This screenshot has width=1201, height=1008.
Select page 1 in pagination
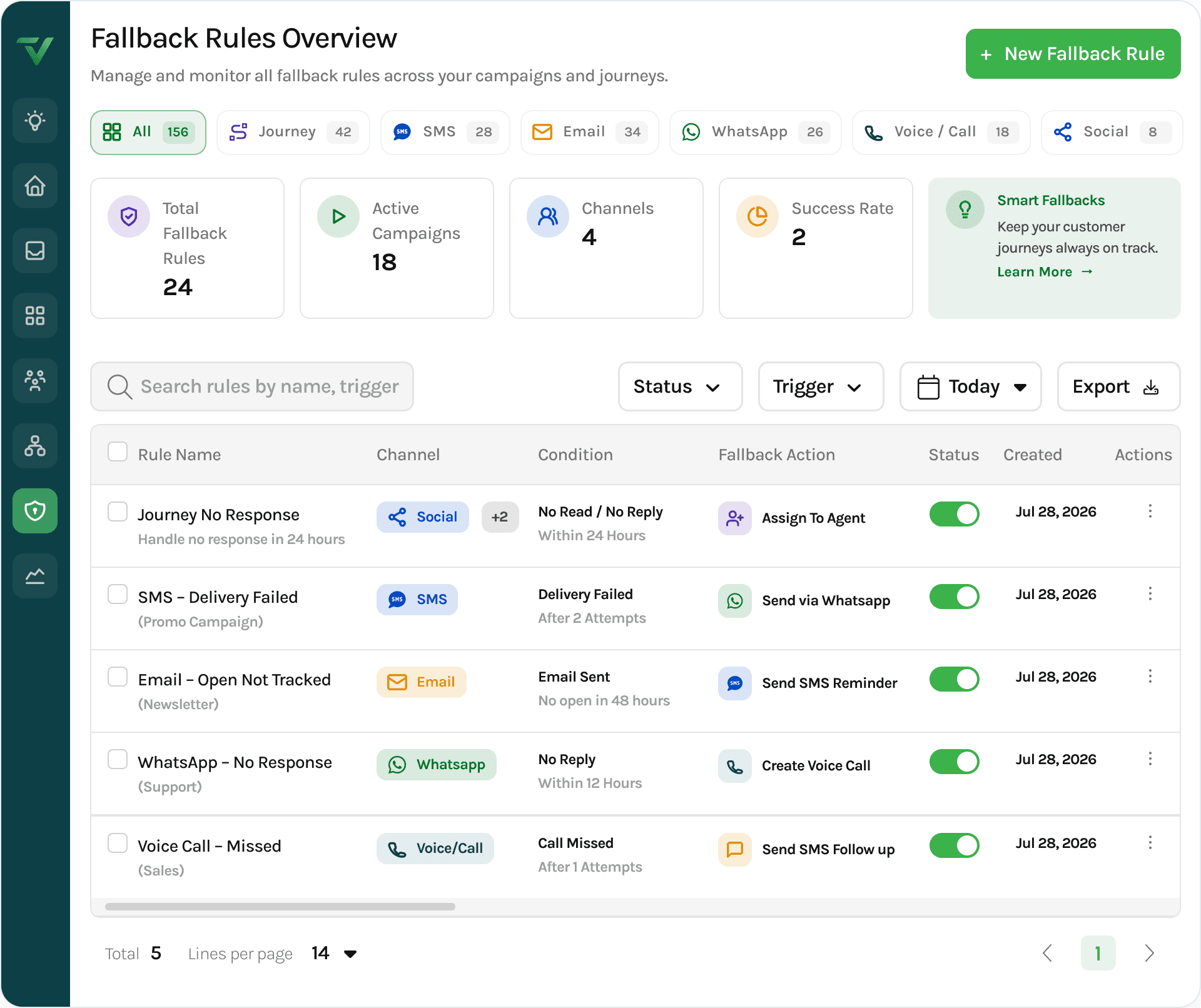point(1098,953)
